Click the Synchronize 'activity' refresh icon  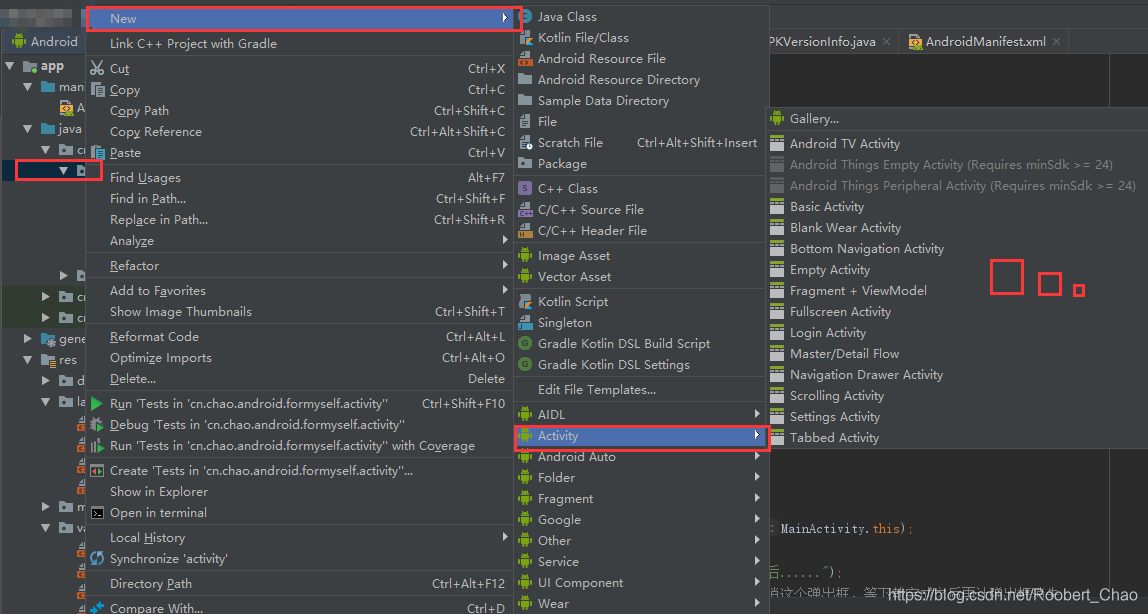tap(97, 558)
